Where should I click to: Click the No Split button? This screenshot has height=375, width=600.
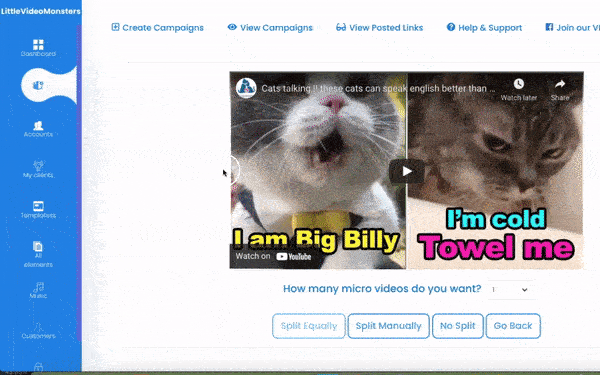[x=458, y=326]
